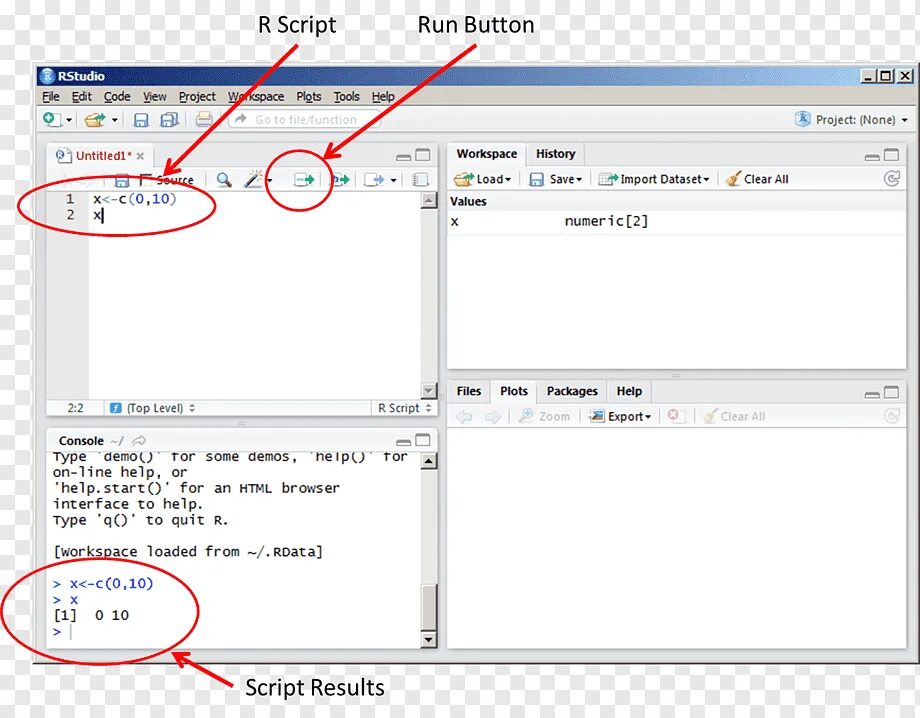This screenshot has width=920, height=718.
Task: Click the Re-run previous region icon
Action: tap(340, 180)
